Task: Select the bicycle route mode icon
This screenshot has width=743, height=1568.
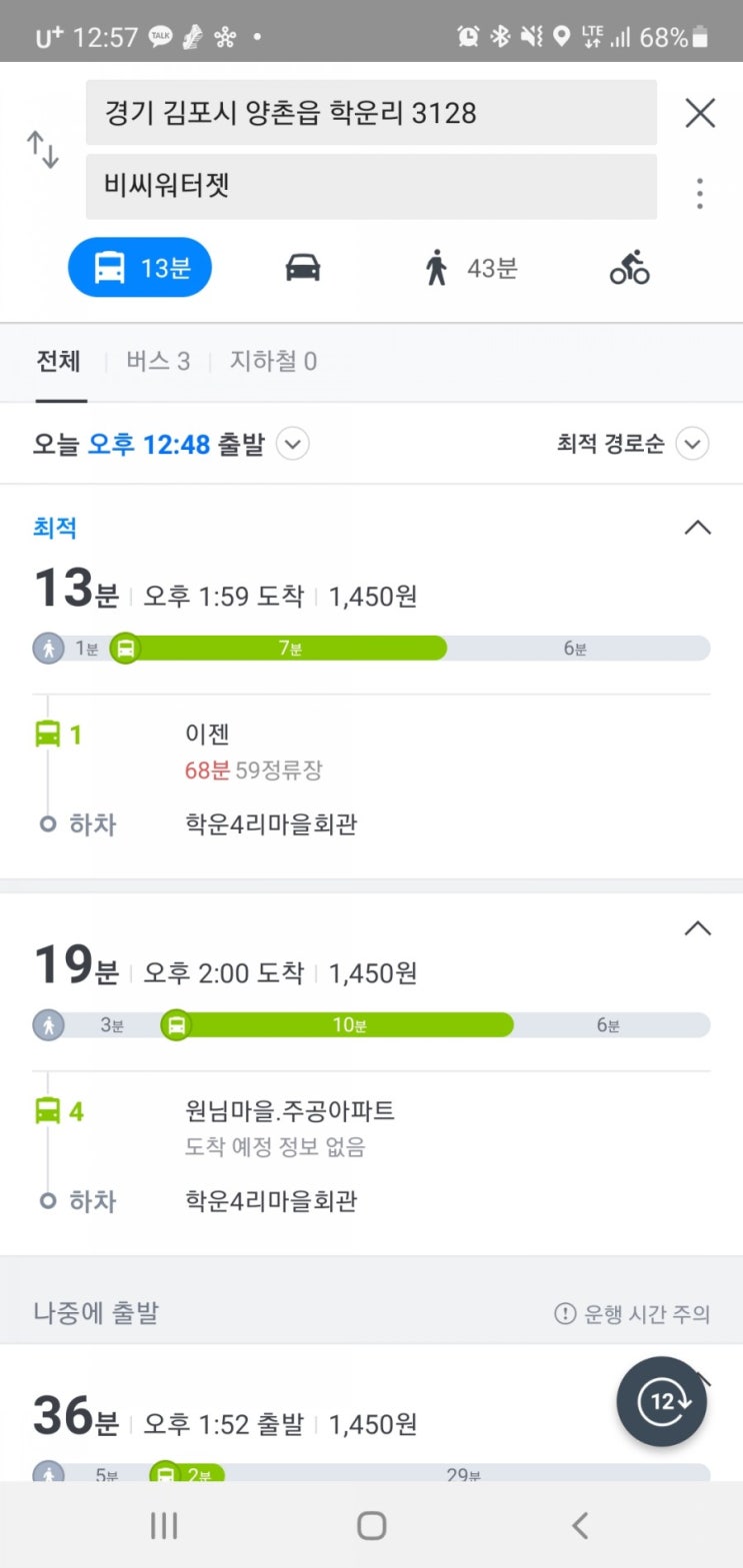Action: tap(629, 268)
